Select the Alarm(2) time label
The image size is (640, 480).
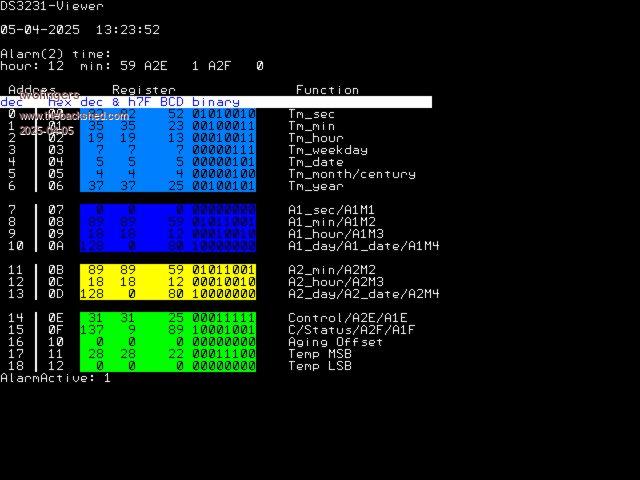pos(56,54)
